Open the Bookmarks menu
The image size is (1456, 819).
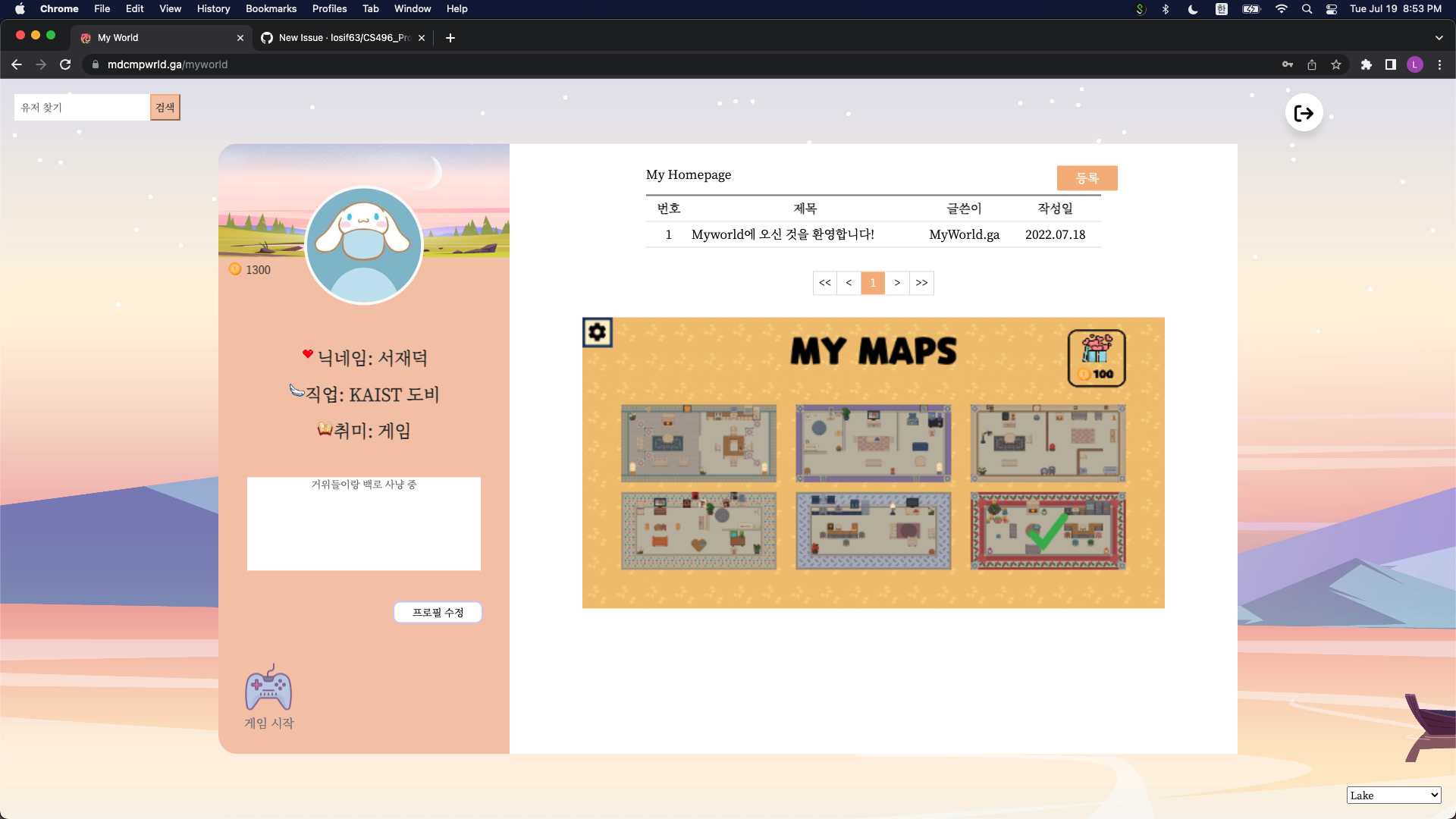[x=271, y=9]
